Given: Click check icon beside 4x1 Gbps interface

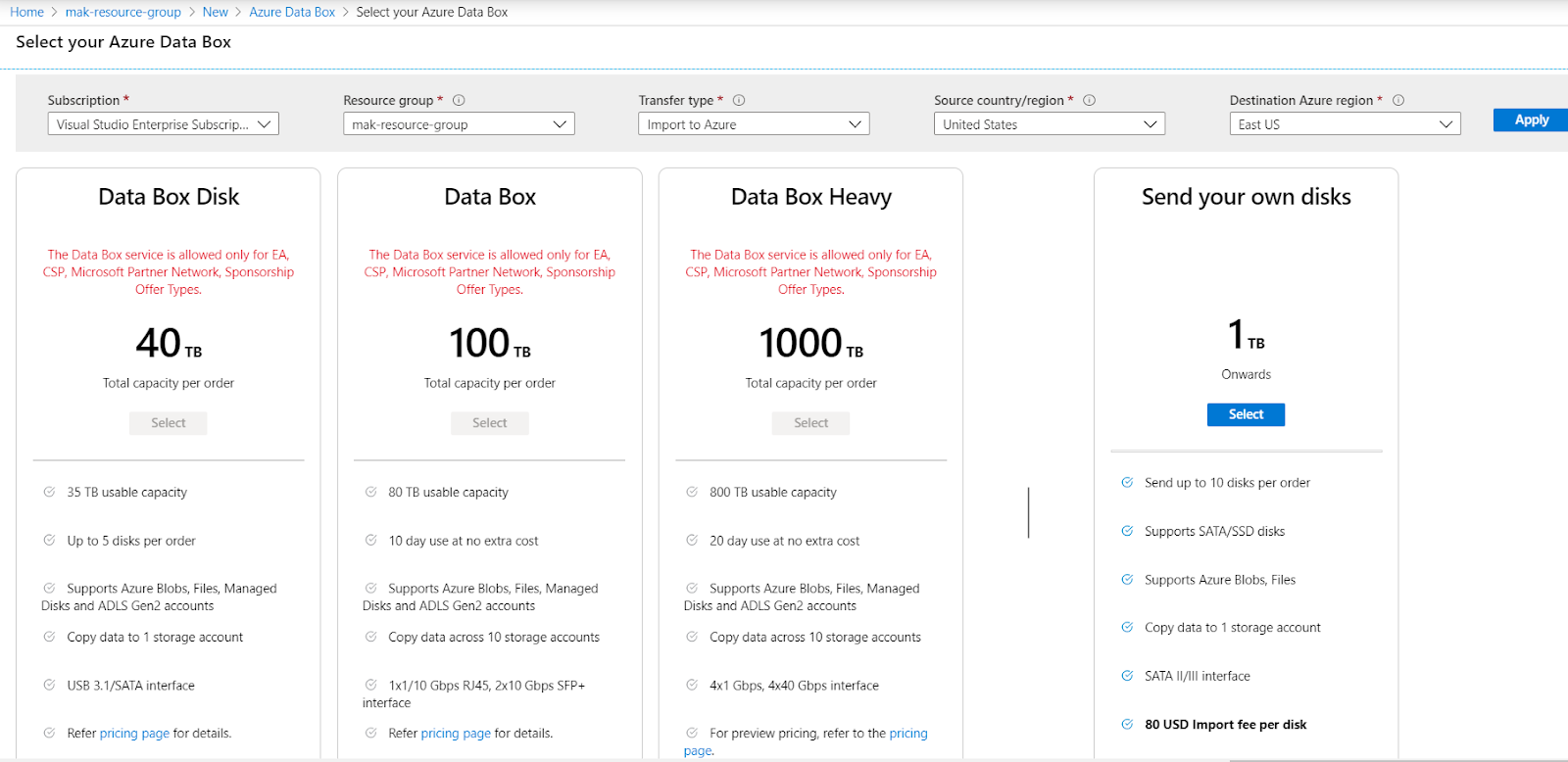Looking at the screenshot, I should (692, 685).
